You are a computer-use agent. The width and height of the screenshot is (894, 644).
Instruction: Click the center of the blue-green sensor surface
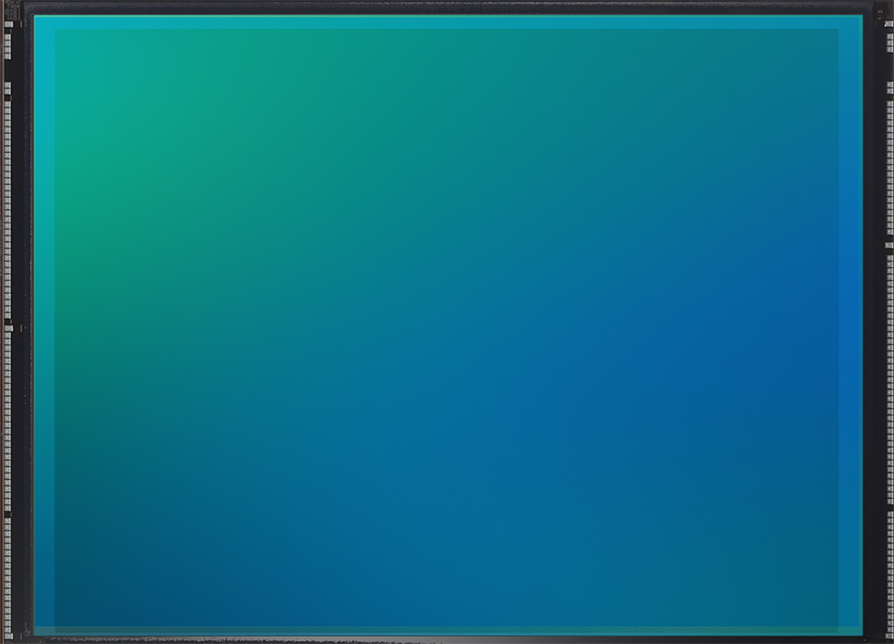pos(447,325)
